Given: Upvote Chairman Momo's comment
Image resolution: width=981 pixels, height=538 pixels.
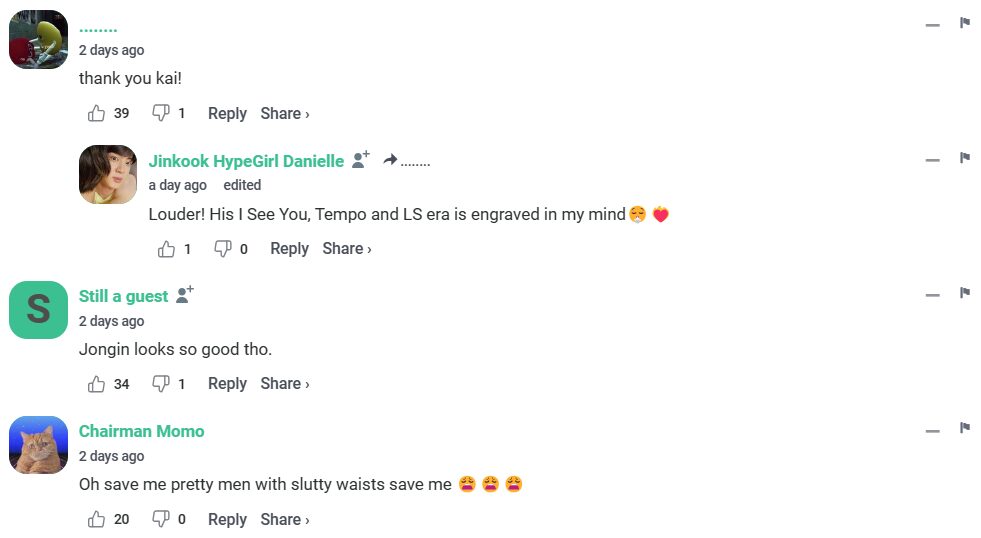Looking at the screenshot, I should 97,520.
